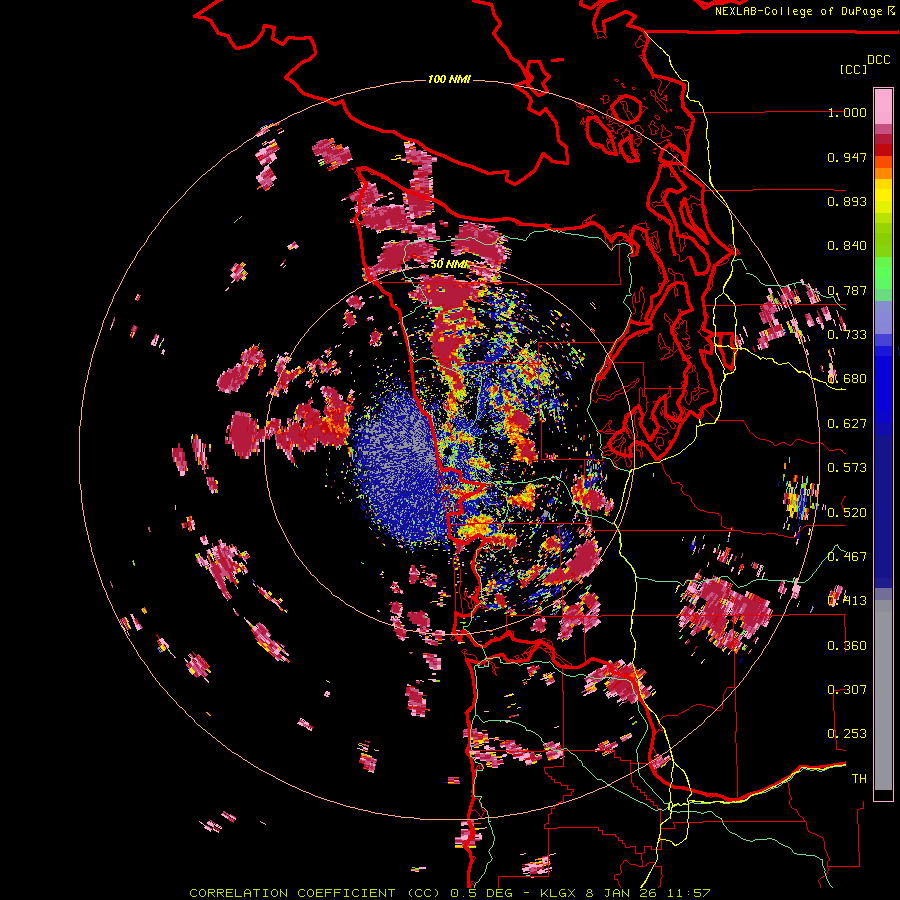Pick the dark navy segment of the color scale
This screenshot has height=900, width=900.
[x=883, y=511]
